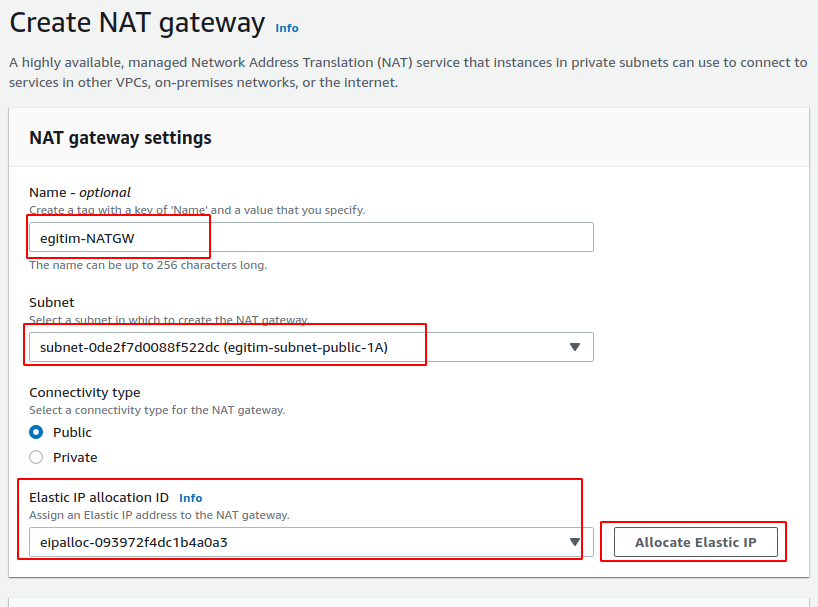
Task: Click the Allocate Elastic IP button
Action: (695, 542)
